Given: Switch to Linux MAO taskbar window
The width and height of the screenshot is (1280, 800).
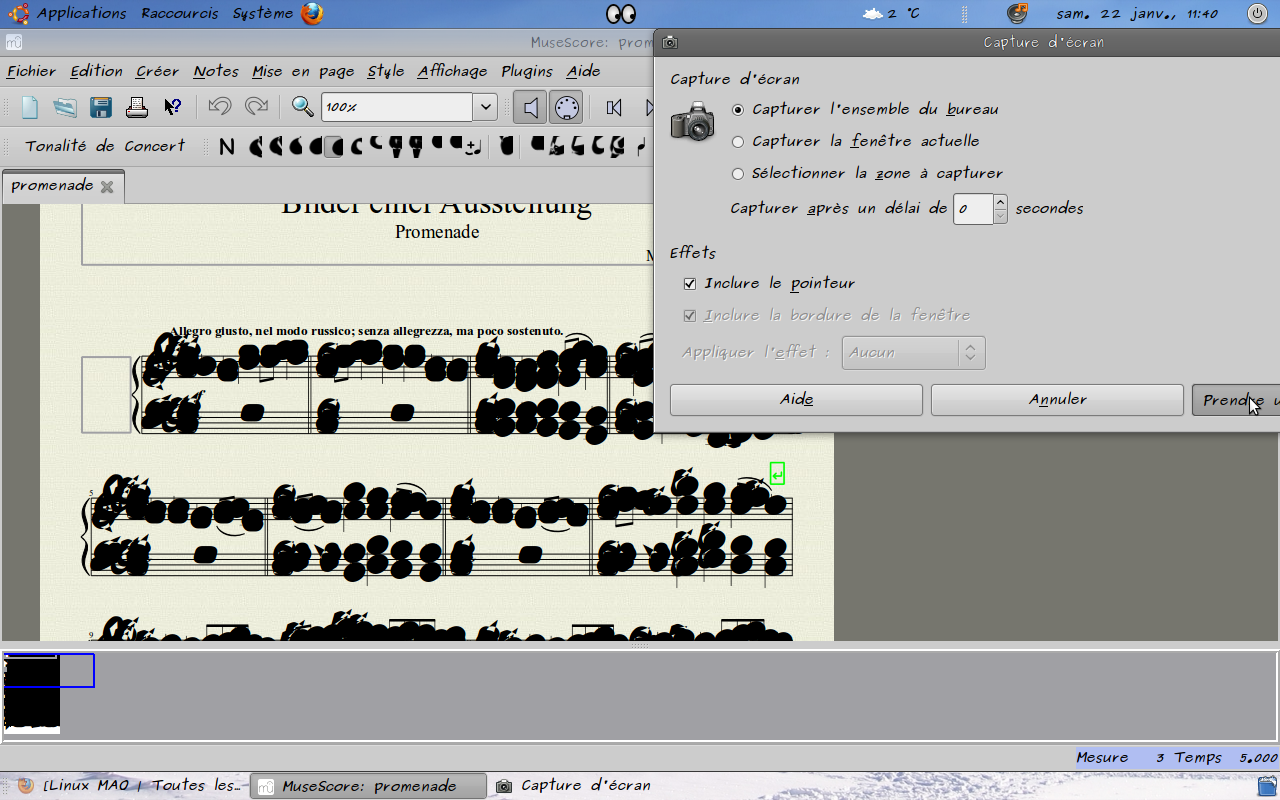Looking at the screenshot, I should coord(130,786).
